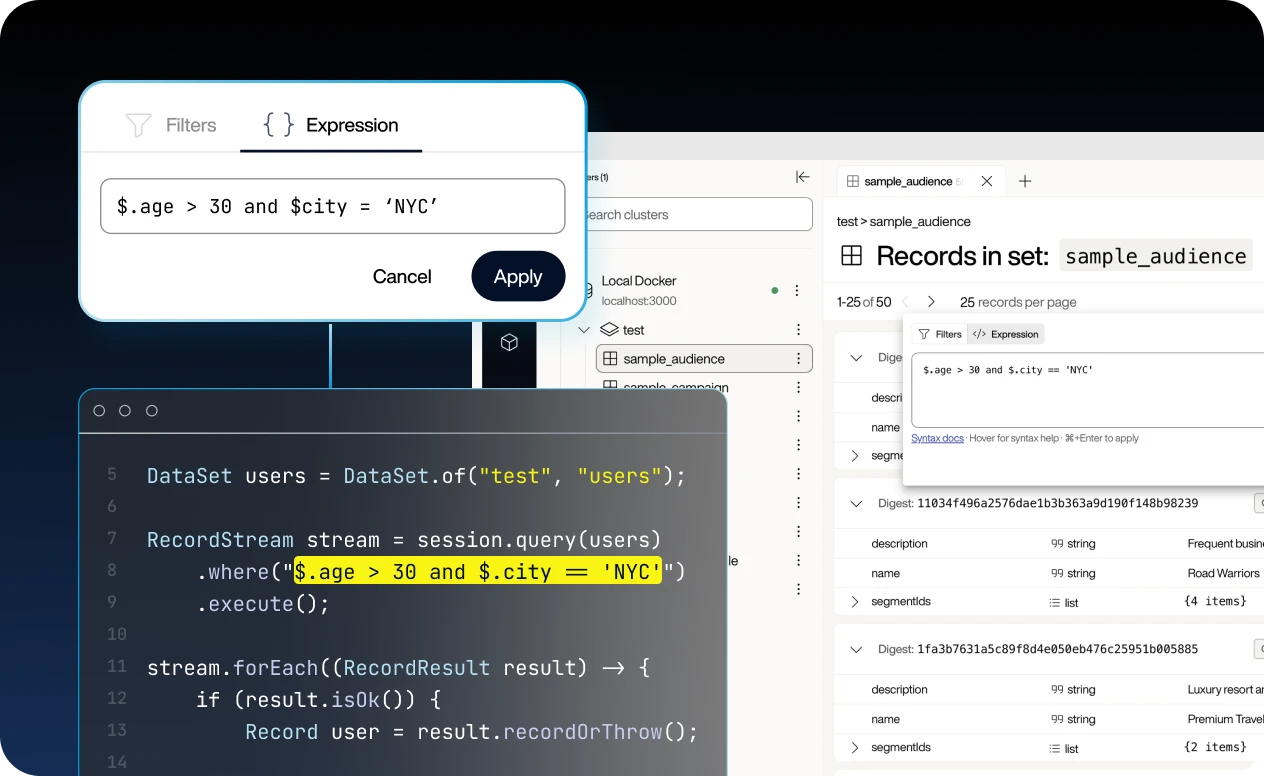Collapse the test cluster tree
Image resolution: width=1264 pixels, height=776 pixels.
coord(584,329)
